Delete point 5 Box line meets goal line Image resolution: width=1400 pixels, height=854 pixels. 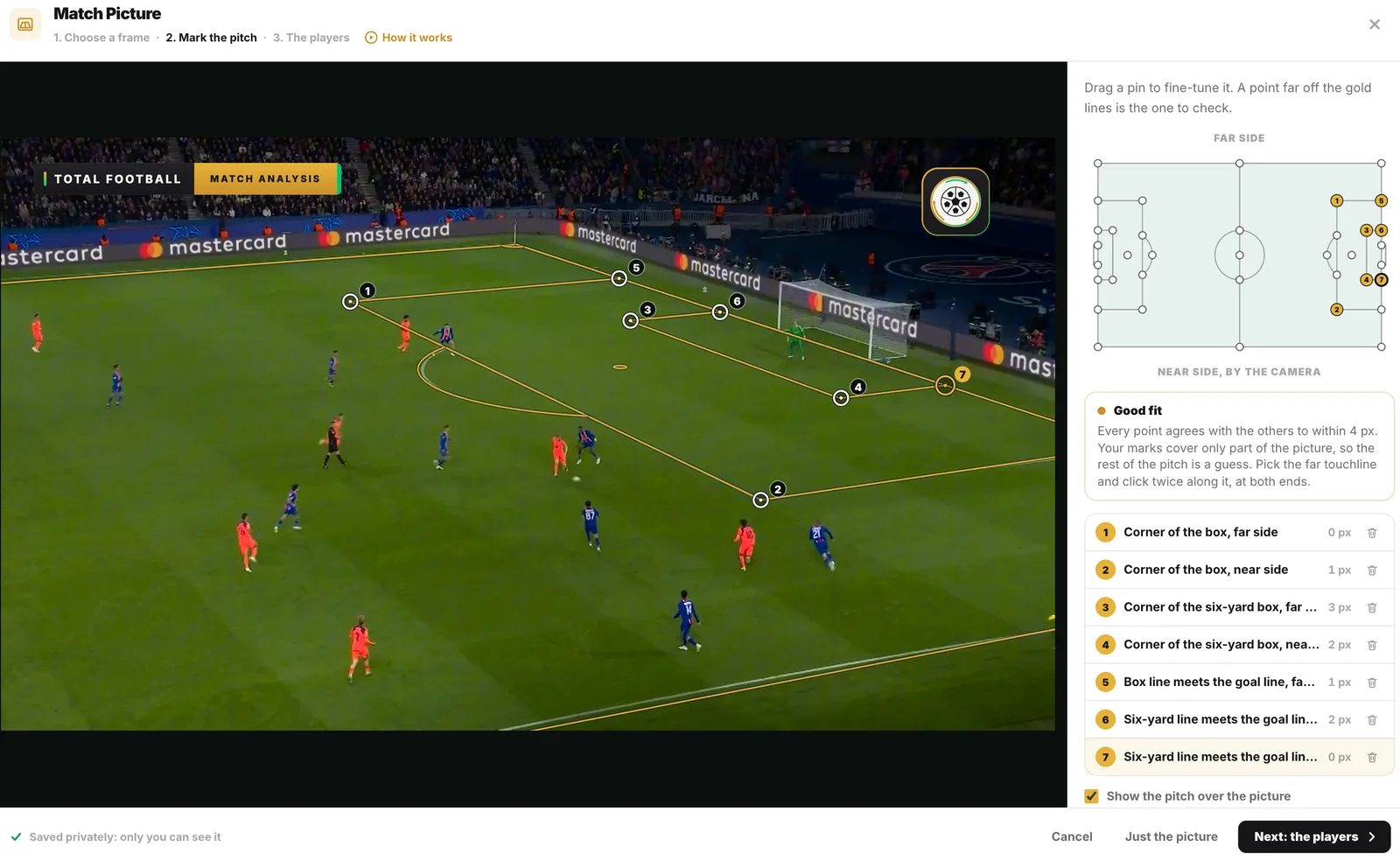click(1372, 683)
